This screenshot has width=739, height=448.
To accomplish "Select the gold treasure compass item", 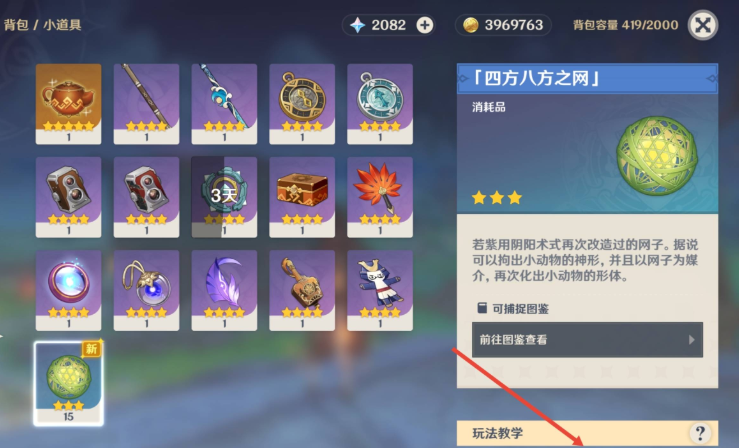I will click(x=302, y=104).
